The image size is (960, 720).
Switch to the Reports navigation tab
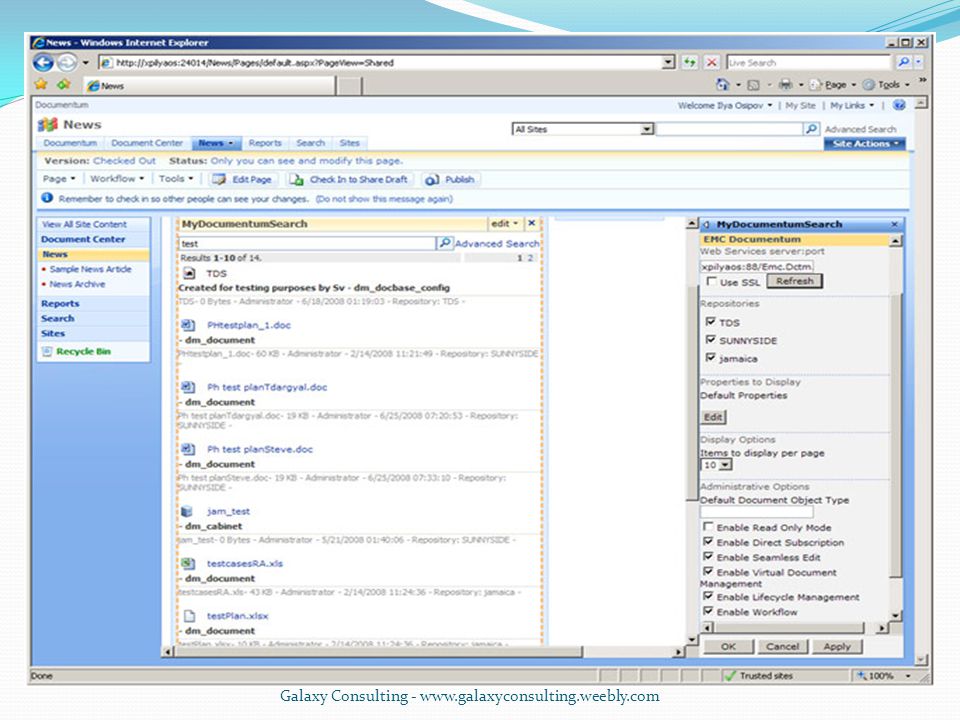tap(265, 143)
